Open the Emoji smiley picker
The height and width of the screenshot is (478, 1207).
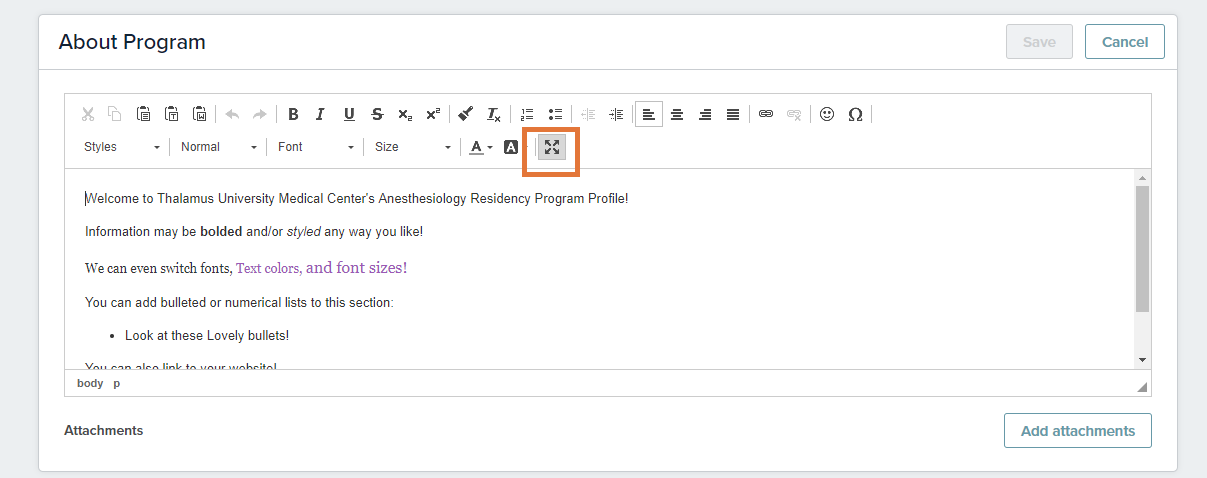coord(827,114)
